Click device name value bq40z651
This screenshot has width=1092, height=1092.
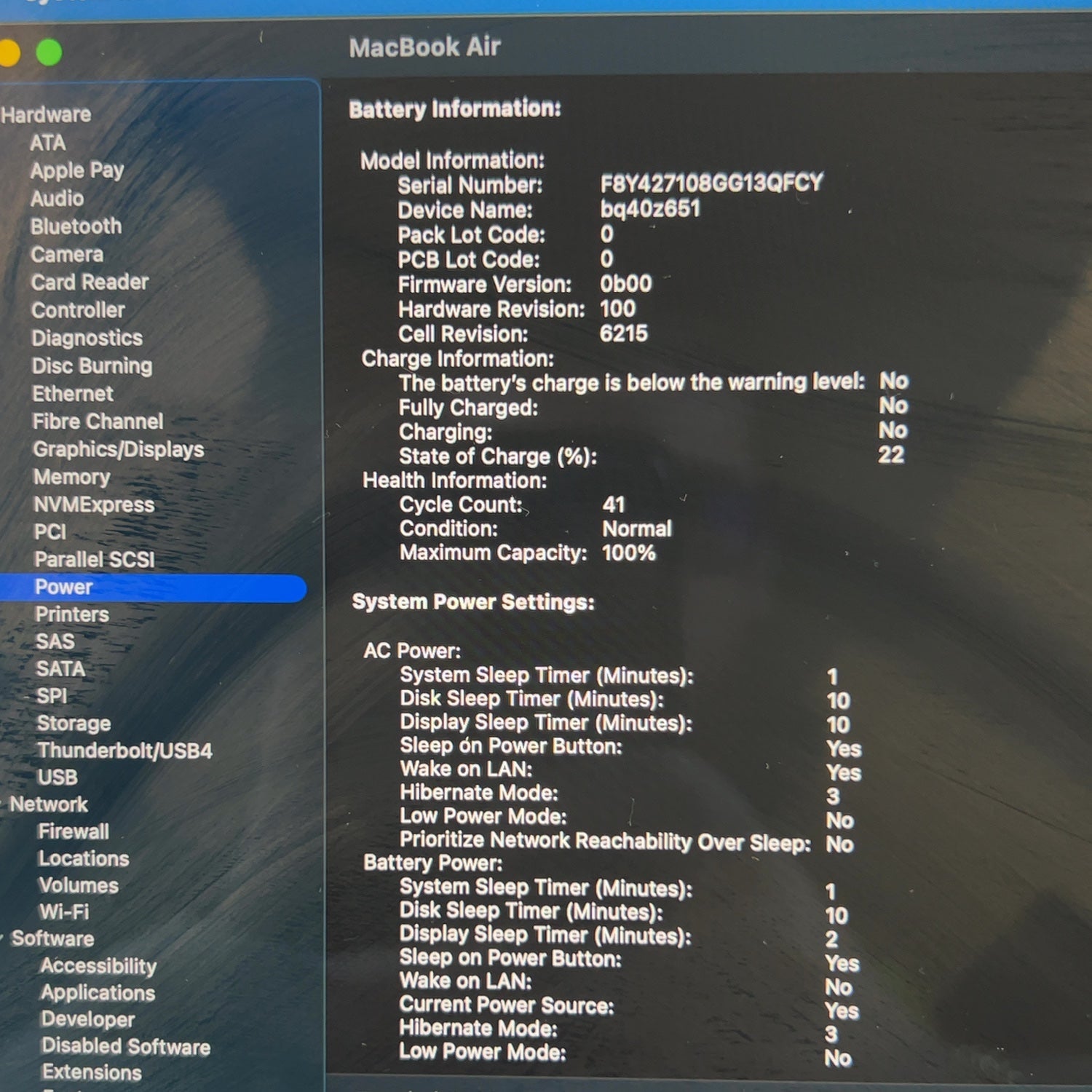point(650,209)
